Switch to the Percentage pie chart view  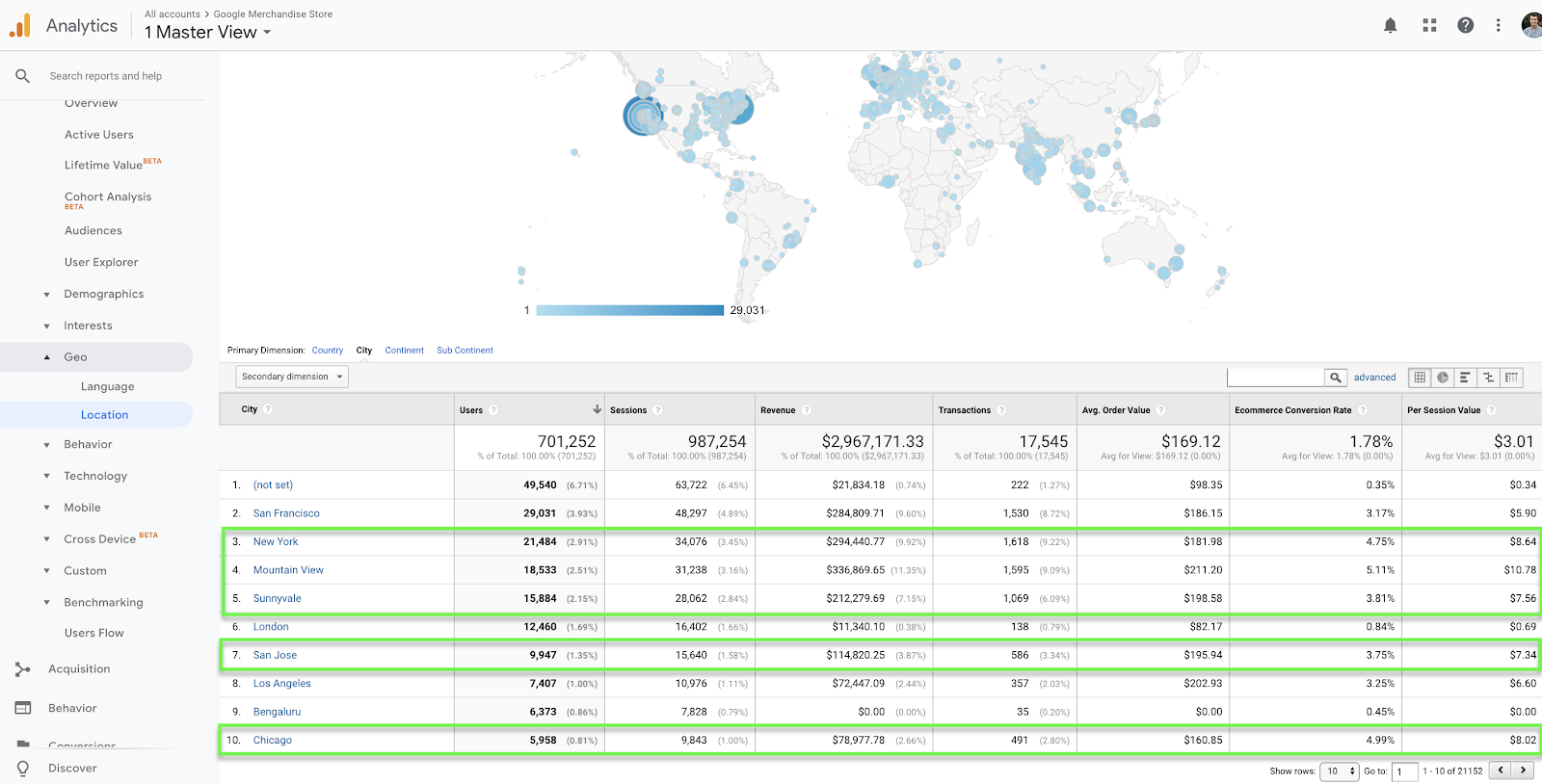[1443, 378]
